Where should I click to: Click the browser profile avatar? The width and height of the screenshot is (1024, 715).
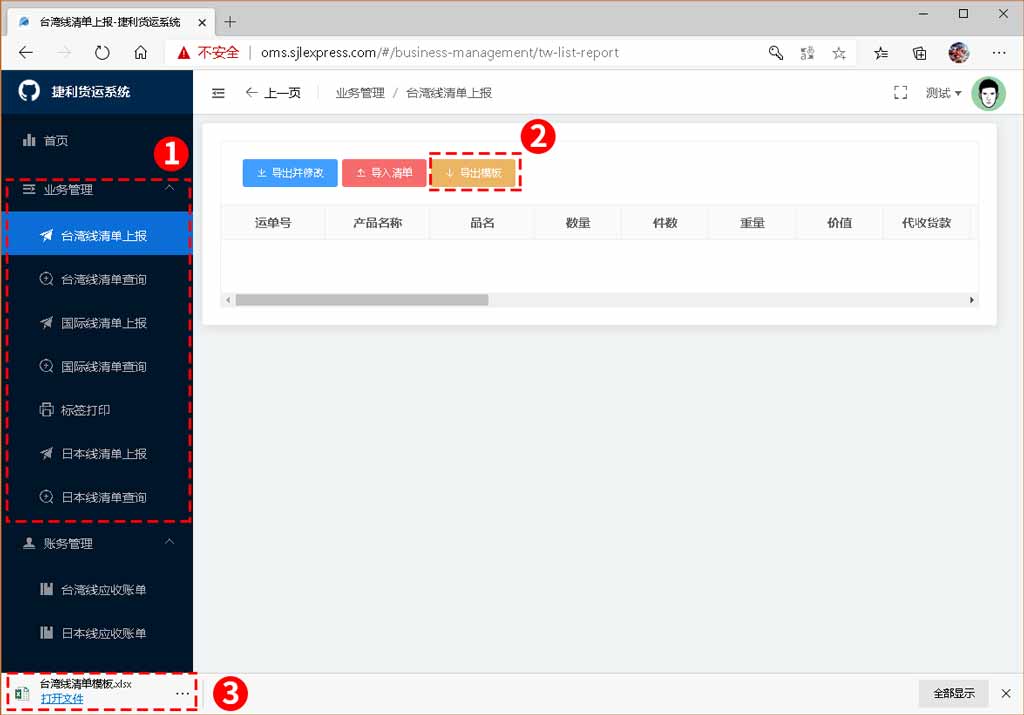[959, 53]
